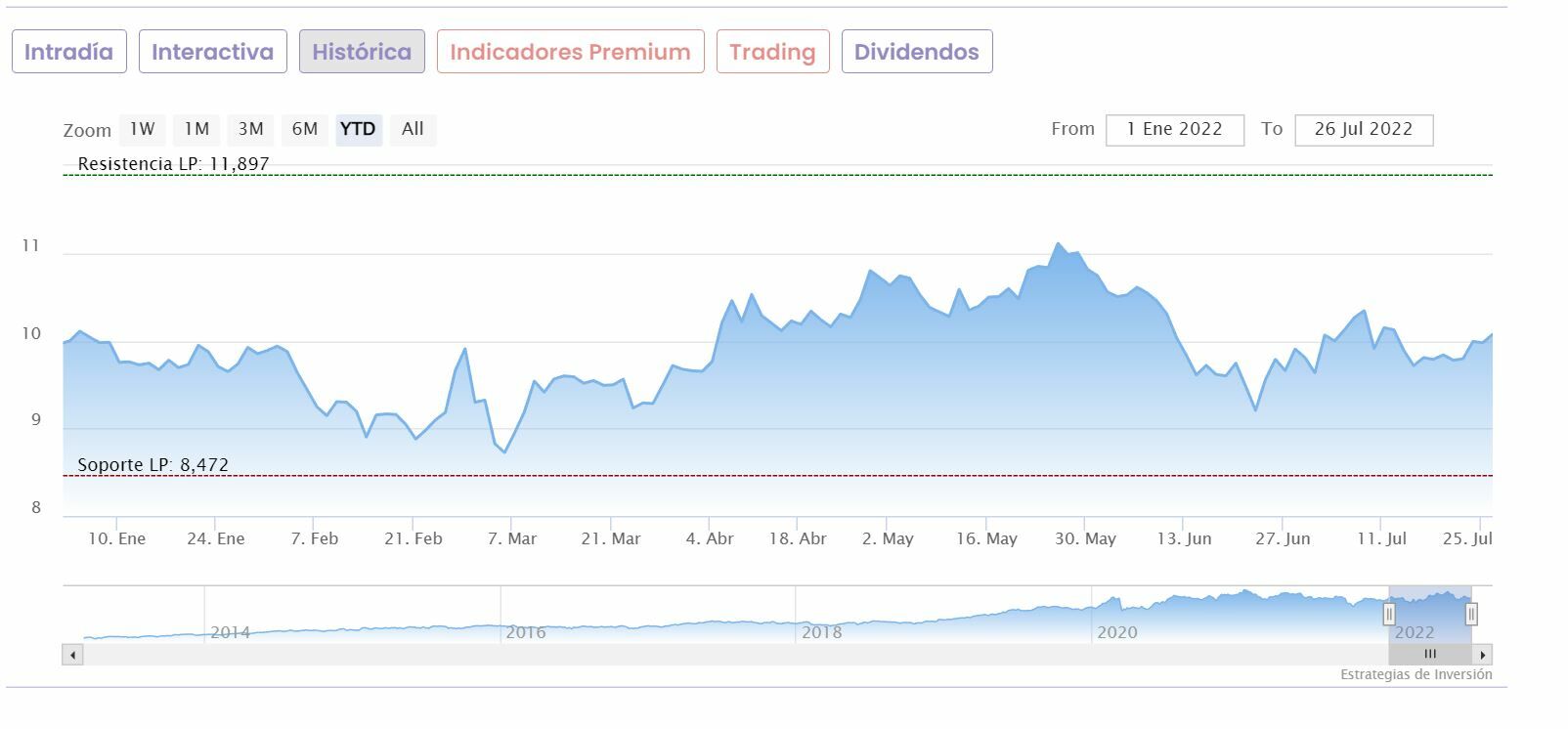This screenshot has height=729, width=1568.
Task: Show All historical data range
Action: click(413, 129)
